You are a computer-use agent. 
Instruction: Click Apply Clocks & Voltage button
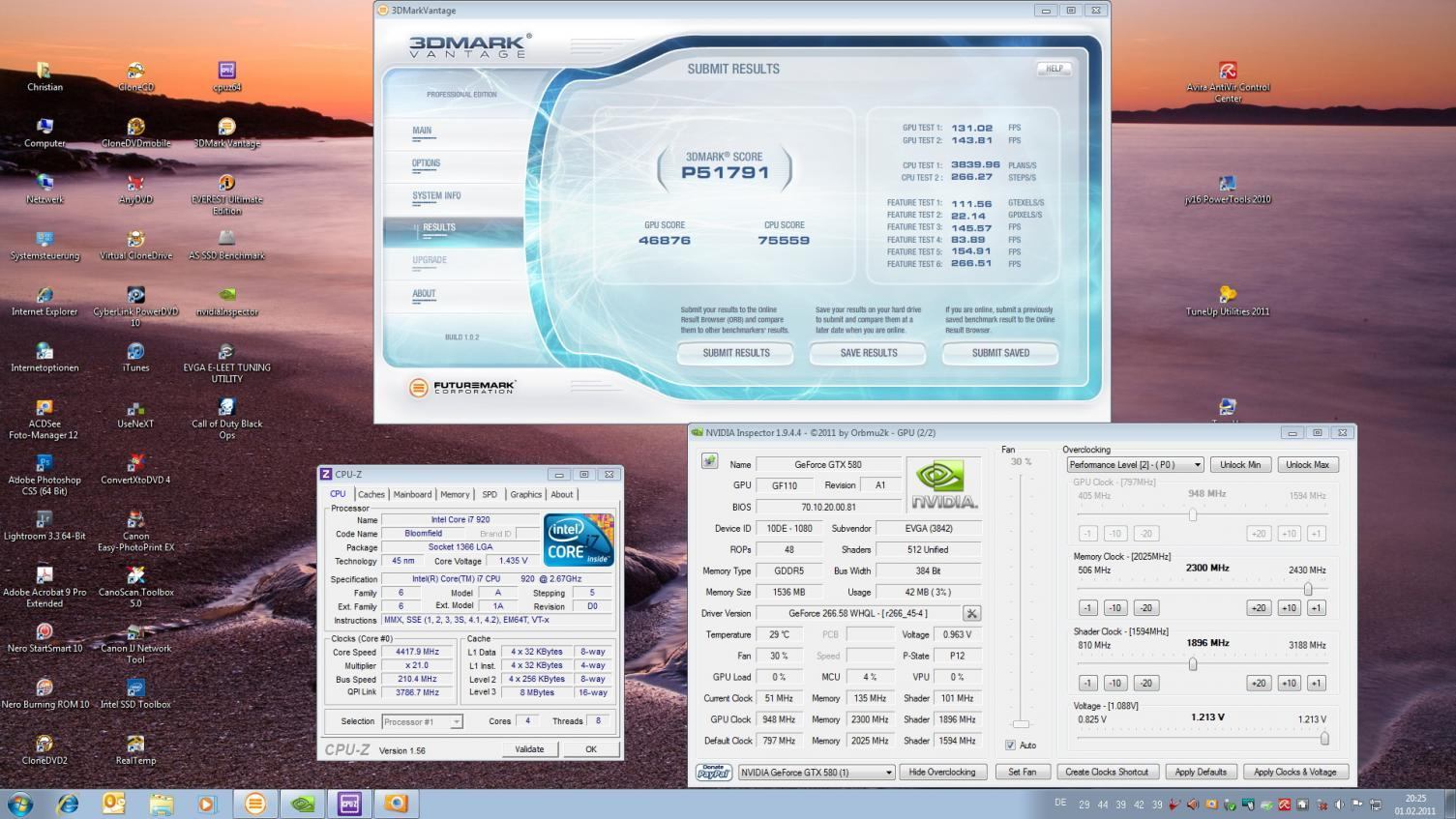(1294, 772)
